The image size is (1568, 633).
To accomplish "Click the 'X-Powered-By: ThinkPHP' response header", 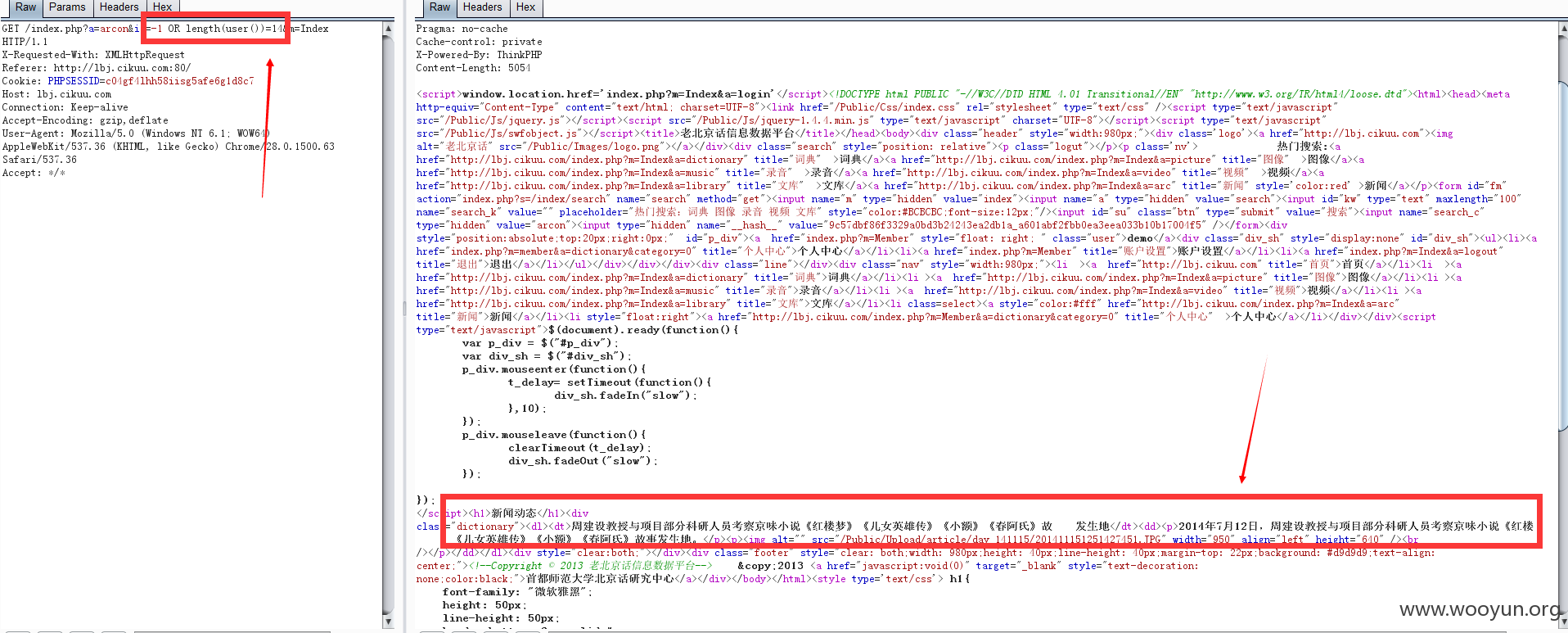I will click(479, 55).
